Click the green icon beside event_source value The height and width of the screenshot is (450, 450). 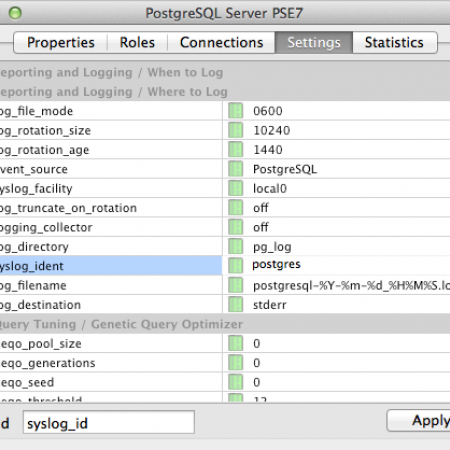click(236, 169)
